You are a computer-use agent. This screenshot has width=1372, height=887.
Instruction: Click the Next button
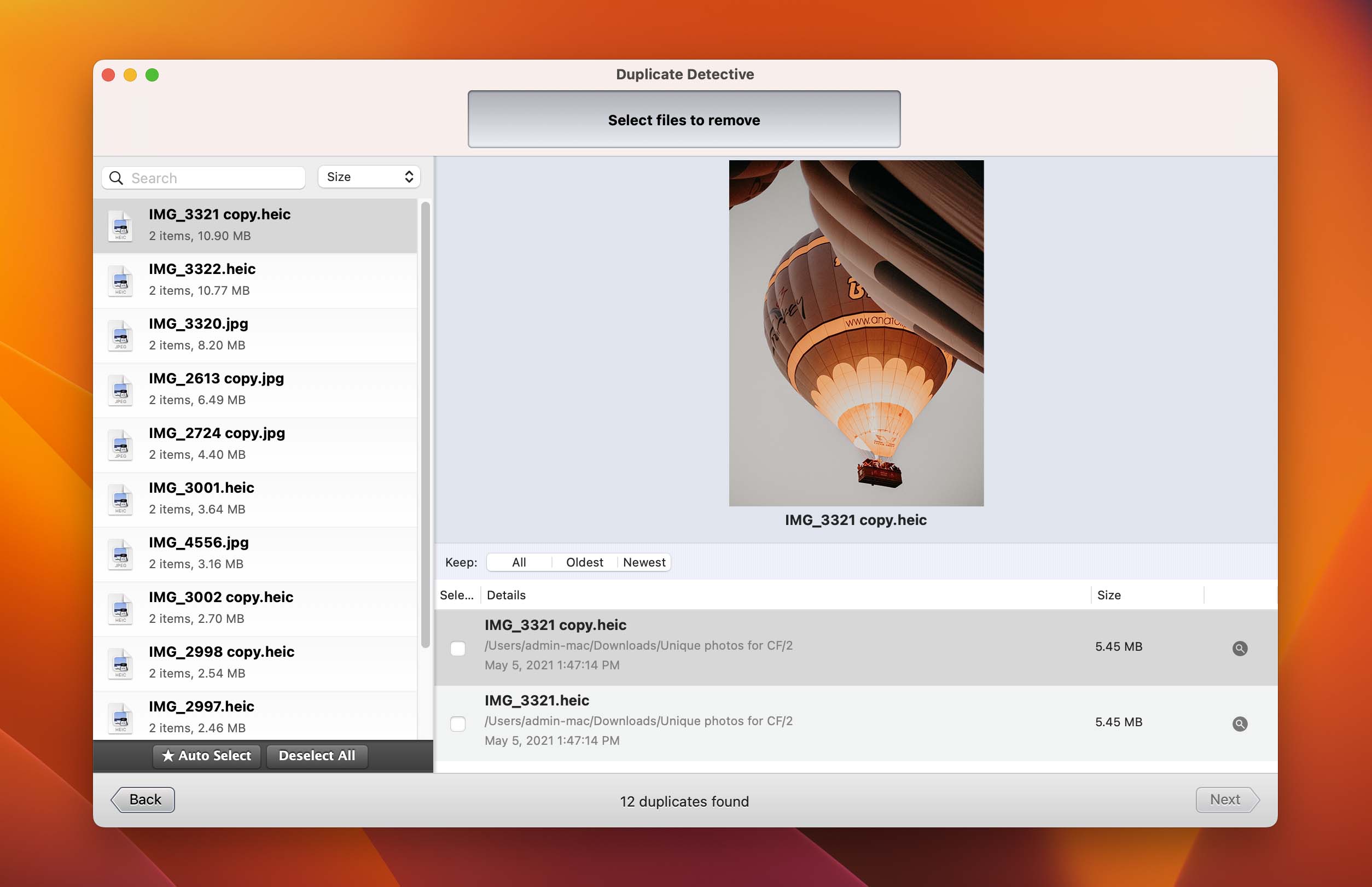click(1224, 798)
